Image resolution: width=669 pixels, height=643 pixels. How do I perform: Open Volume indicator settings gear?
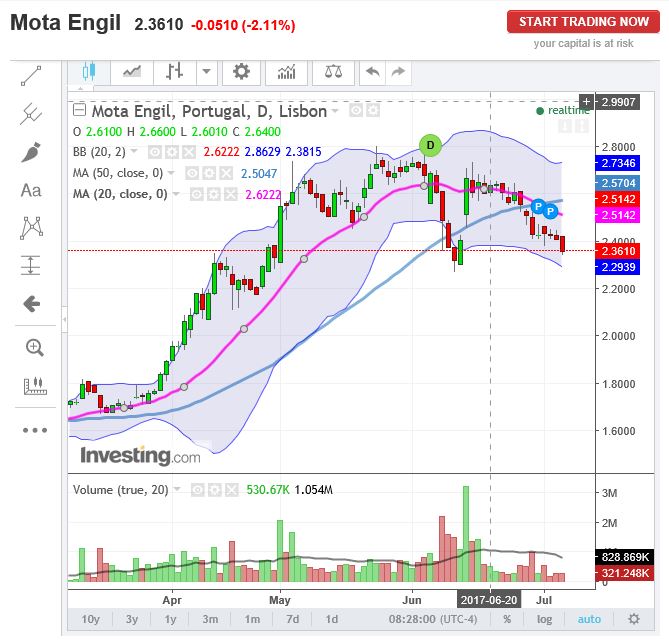click(214, 490)
